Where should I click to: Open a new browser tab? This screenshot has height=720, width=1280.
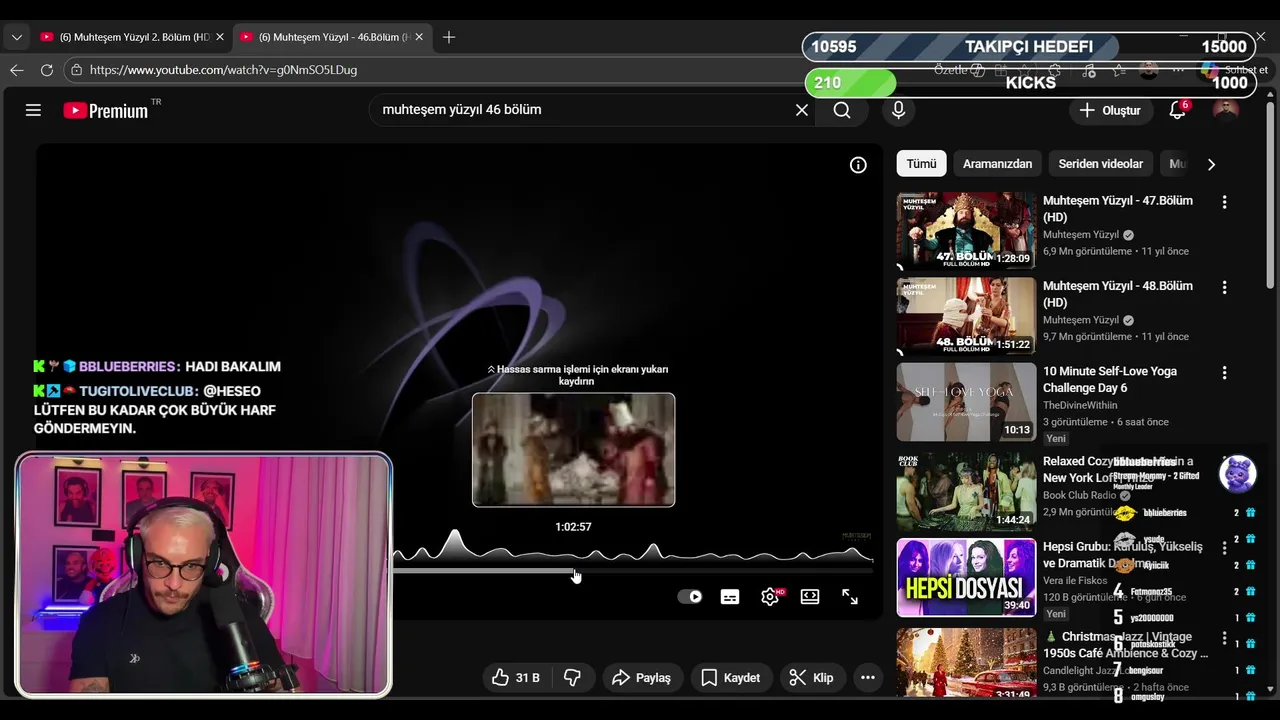(449, 37)
